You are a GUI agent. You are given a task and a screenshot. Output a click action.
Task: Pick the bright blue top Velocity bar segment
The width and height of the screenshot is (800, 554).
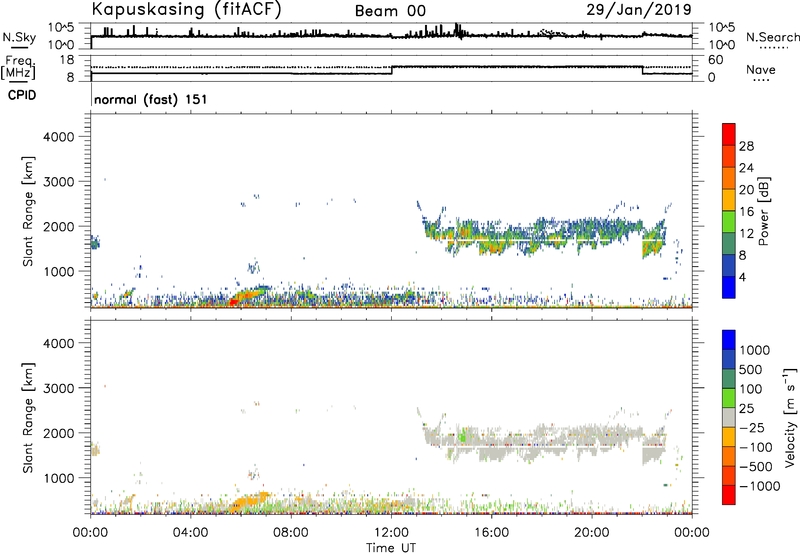tap(729, 340)
